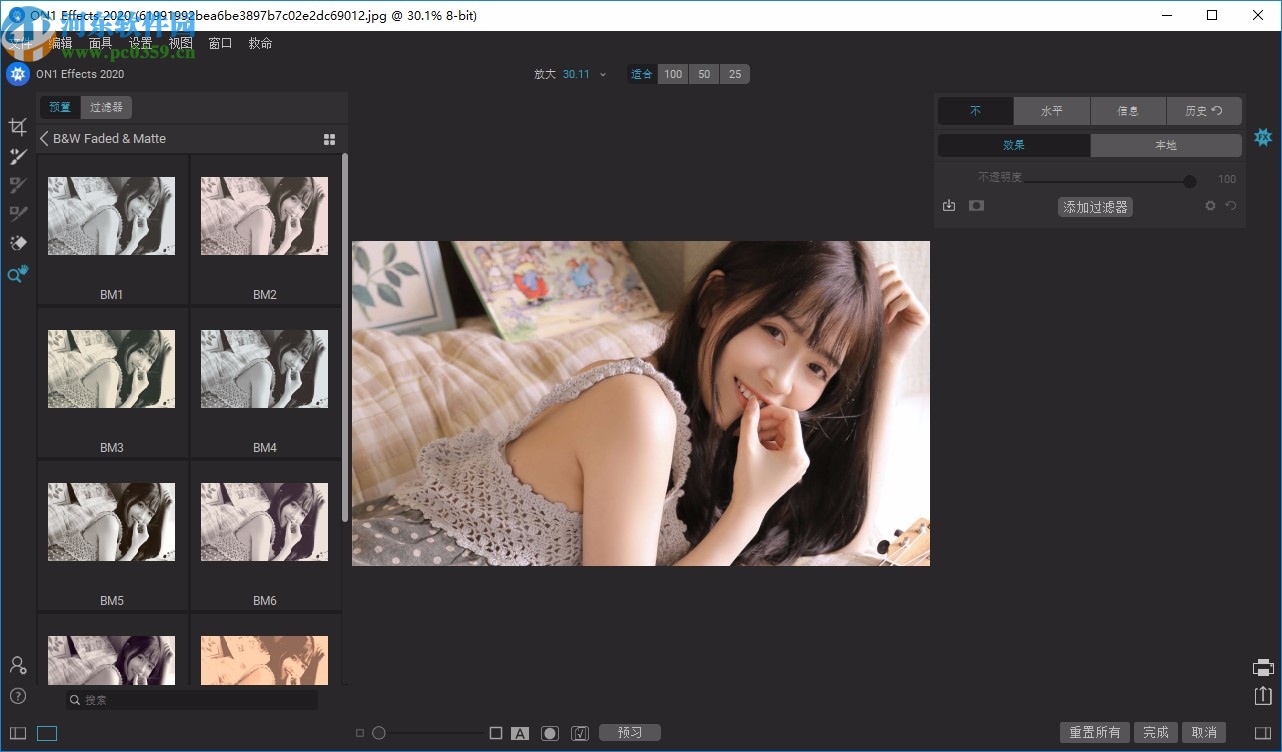Switch to the 过滤器 filters tab
Image resolution: width=1282 pixels, height=752 pixels.
(x=106, y=107)
